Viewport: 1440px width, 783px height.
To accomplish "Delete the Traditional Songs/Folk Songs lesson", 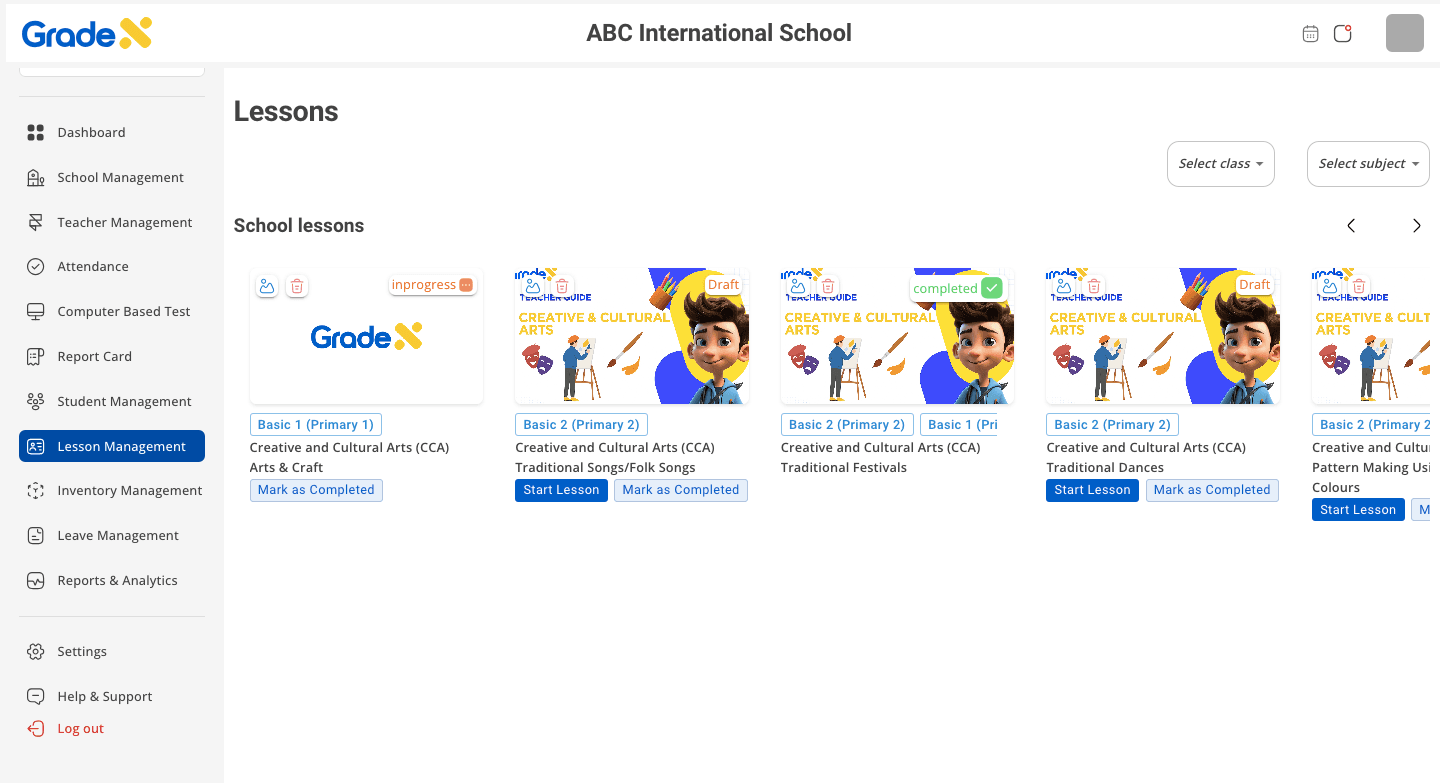I will pyautogui.click(x=562, y=287).
